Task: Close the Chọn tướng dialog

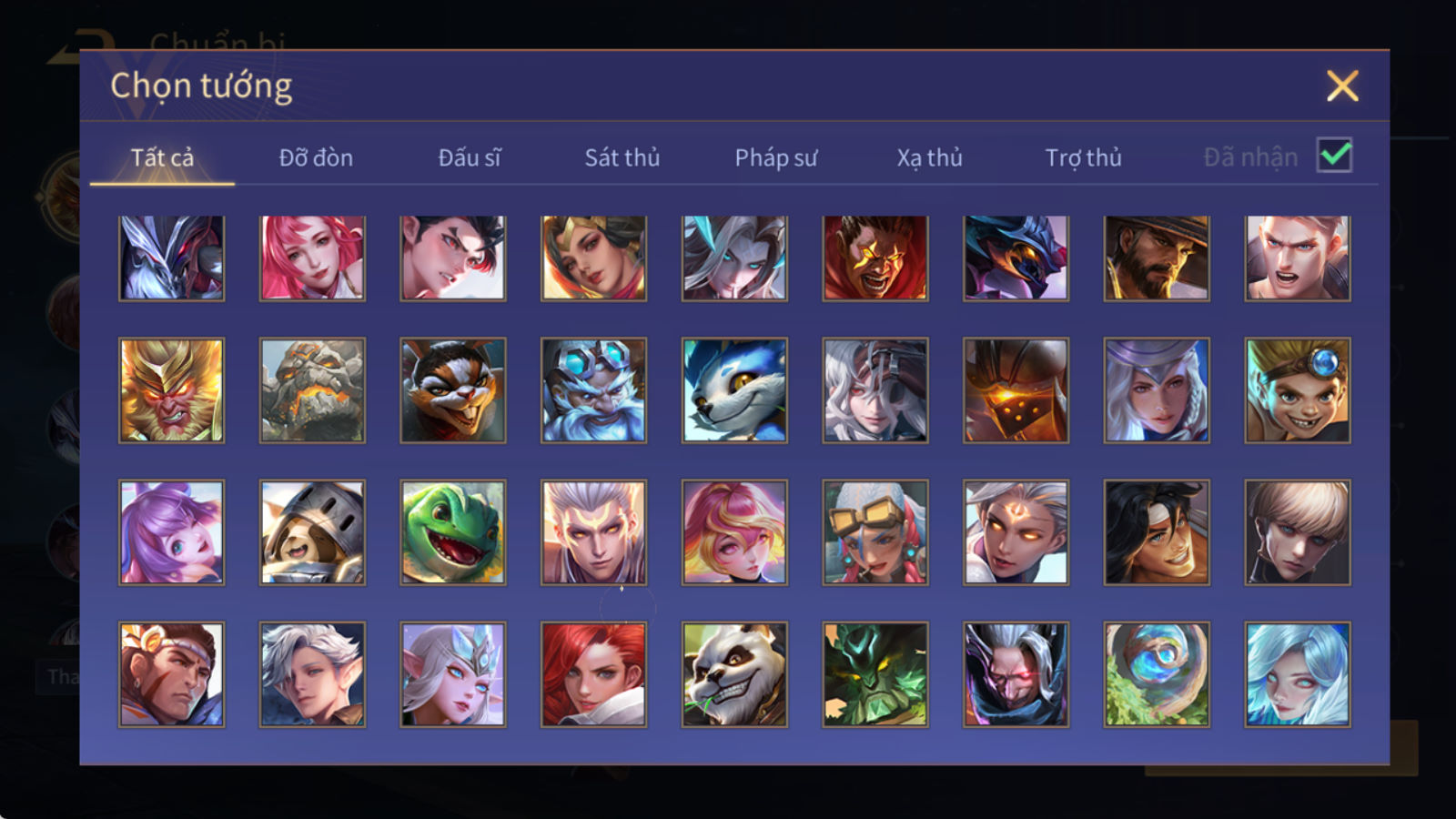Action: pos(1342,86)
